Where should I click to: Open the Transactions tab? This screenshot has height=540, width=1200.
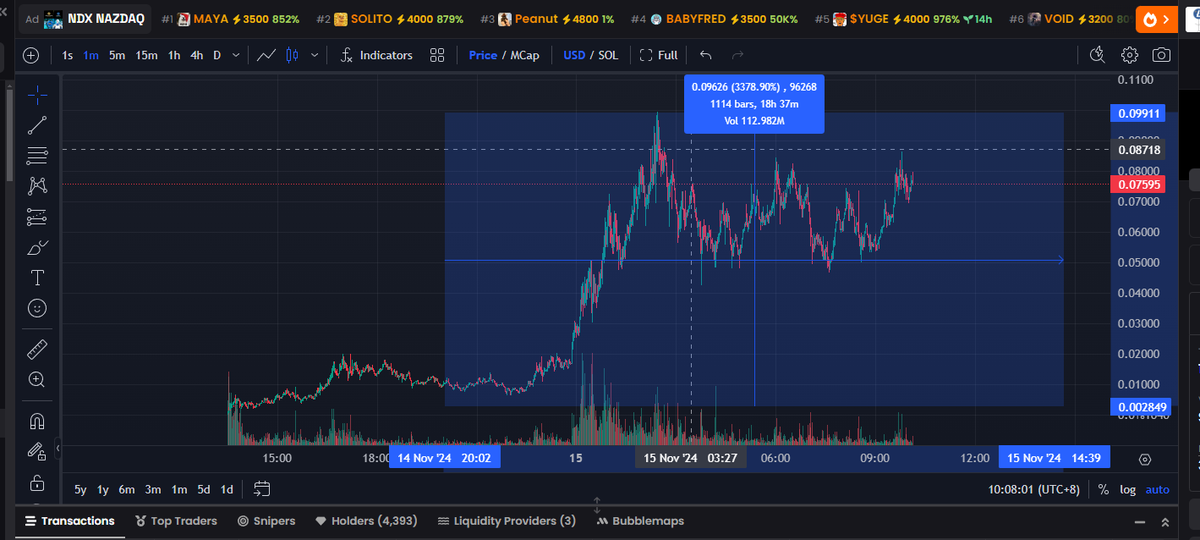click(69, 521)
